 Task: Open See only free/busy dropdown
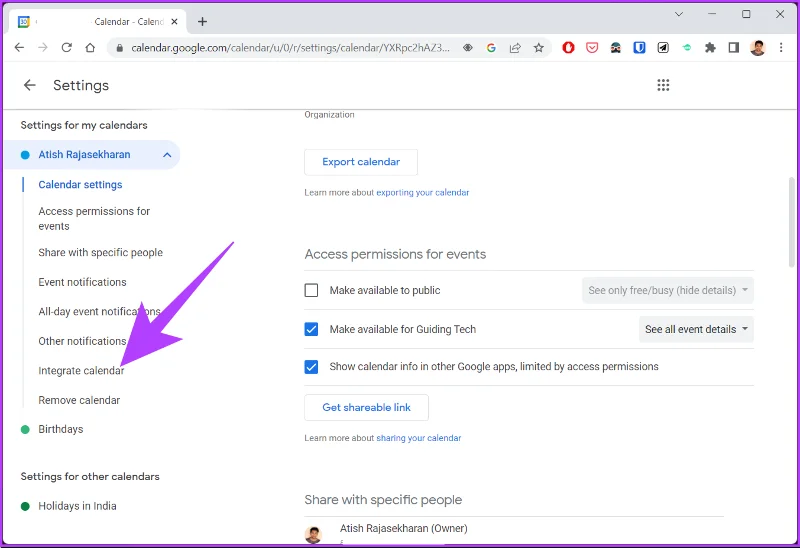point(668,290)
